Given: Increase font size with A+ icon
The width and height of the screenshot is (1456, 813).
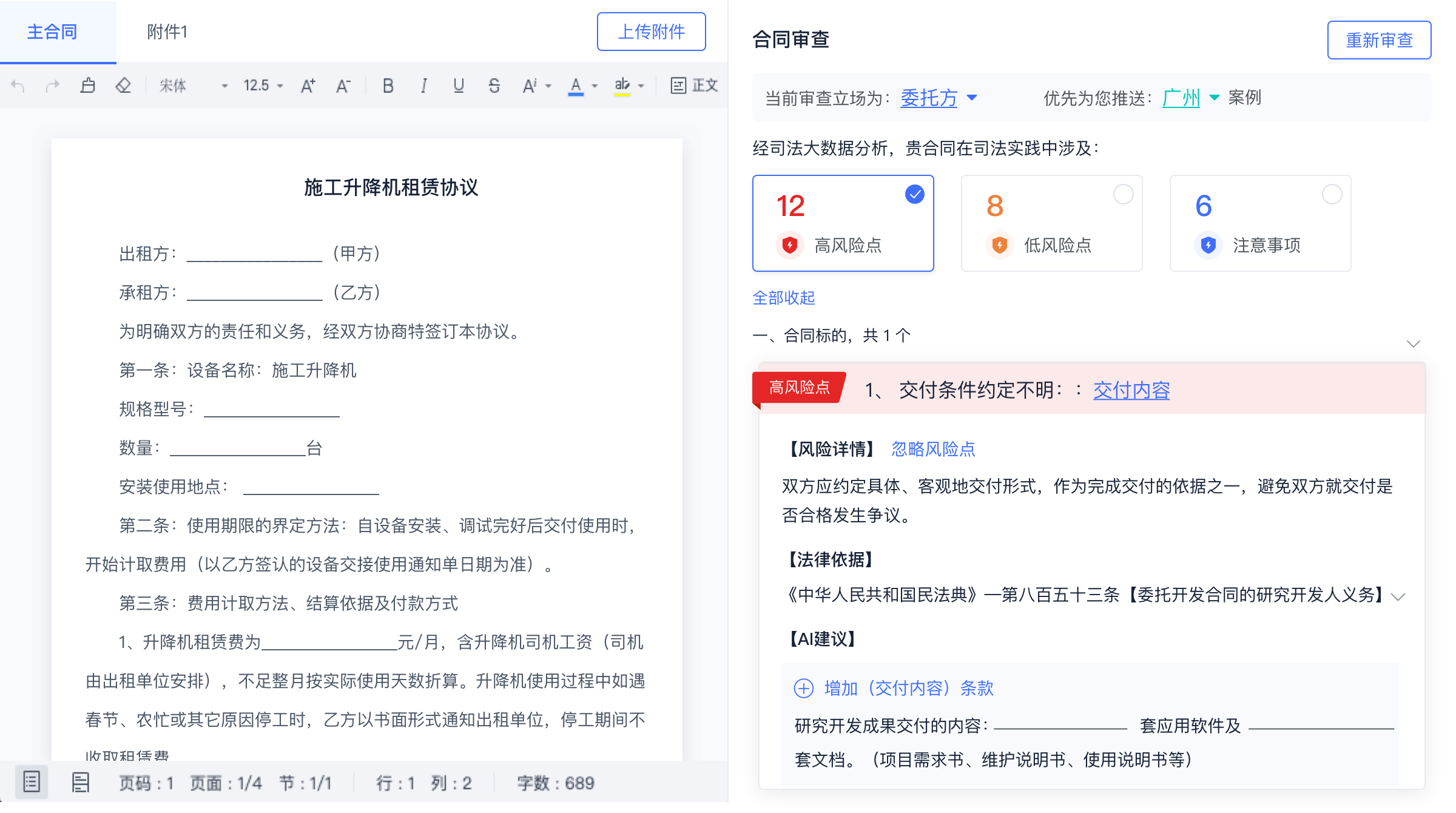Looking at the screenshot, I should 308,86.
